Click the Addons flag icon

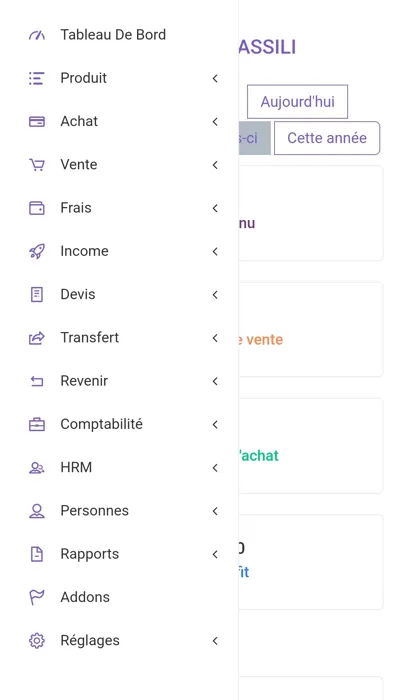click(x=37, y=597)
